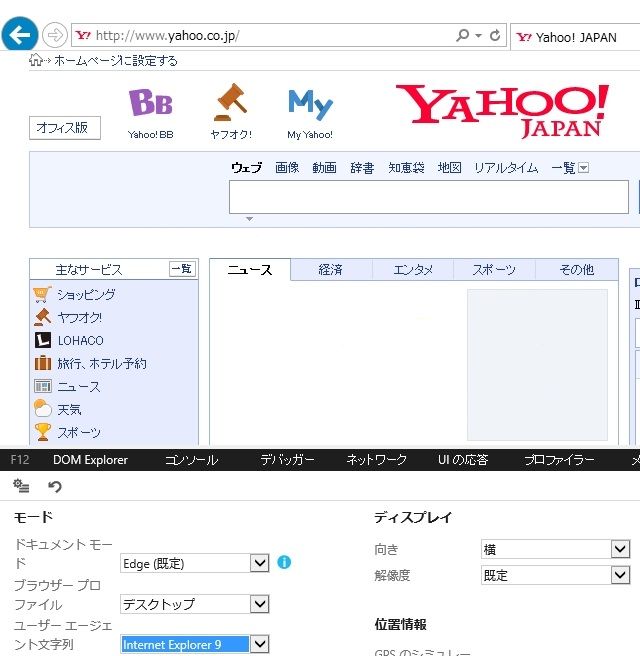Select the ニュース news tab
The height and width of the screenshot is (656, 640).
pyautogui.click(x=250, y=270)
